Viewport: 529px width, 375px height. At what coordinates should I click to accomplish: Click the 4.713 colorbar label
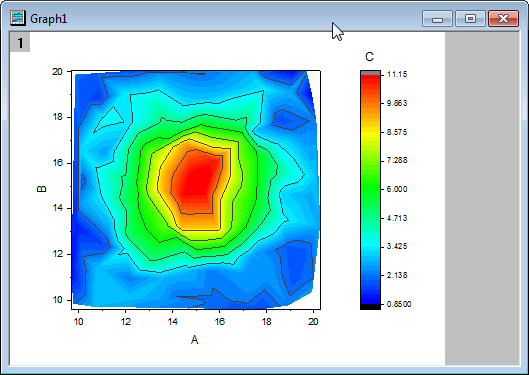397,218
